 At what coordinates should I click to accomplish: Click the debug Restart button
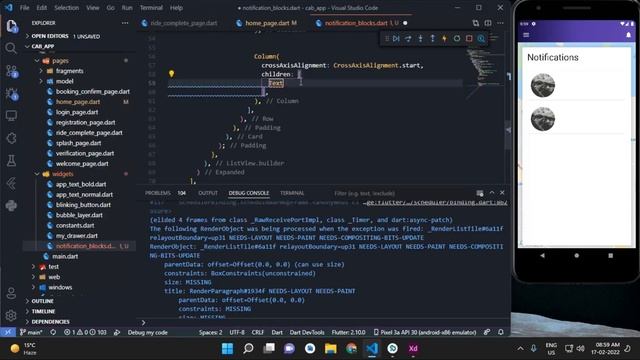pos(457,38)
